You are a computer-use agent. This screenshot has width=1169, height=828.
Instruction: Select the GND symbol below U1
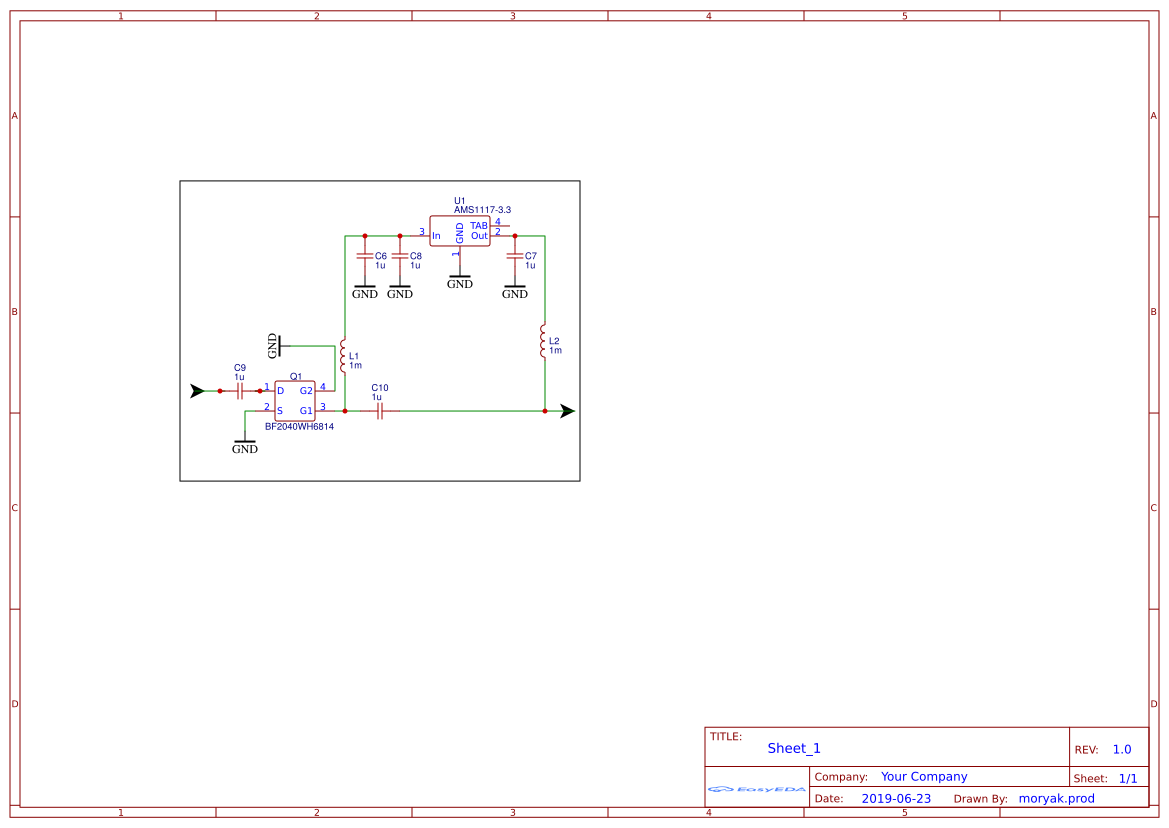[460, 278]
